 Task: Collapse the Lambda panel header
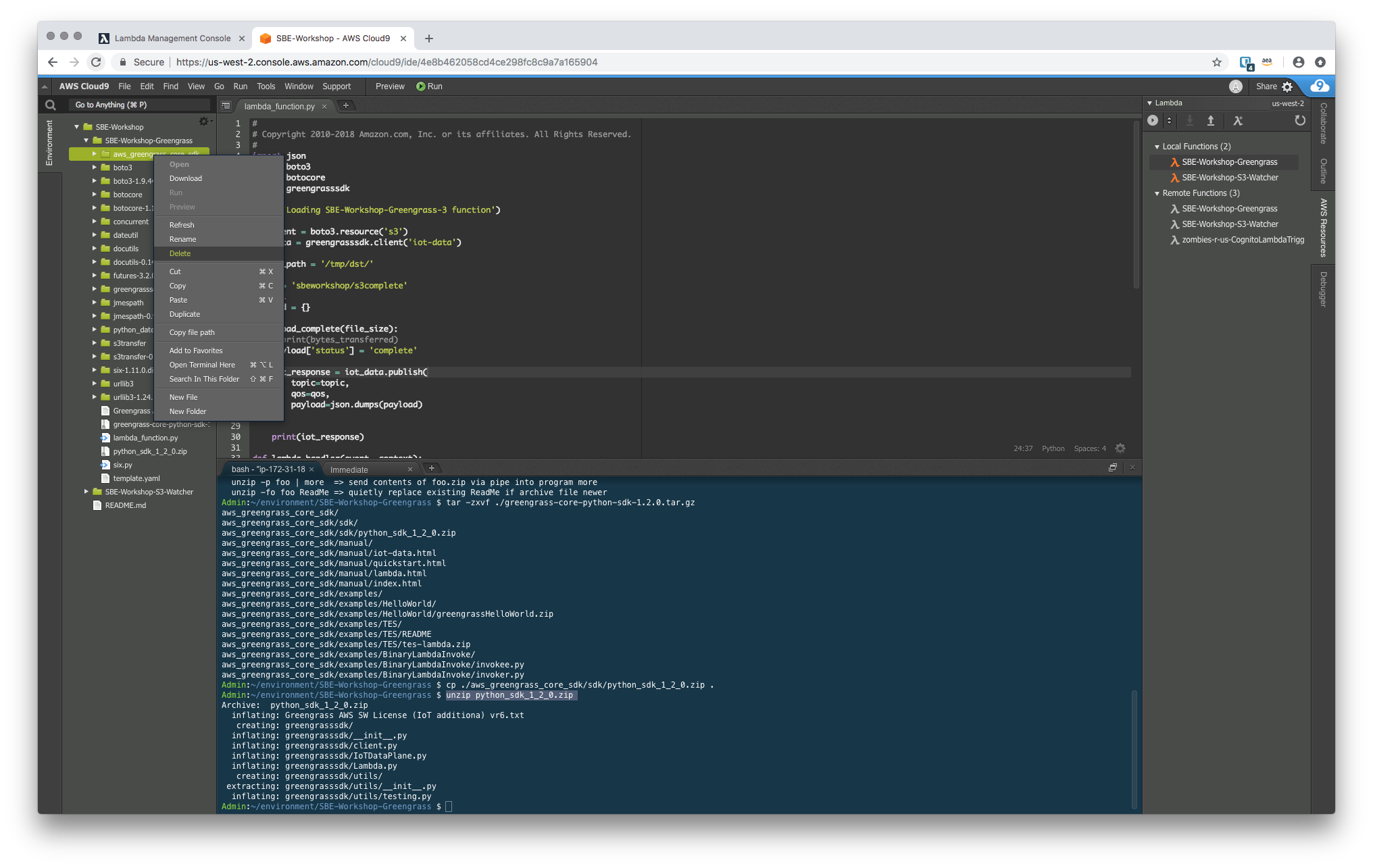coord(1150,103)
